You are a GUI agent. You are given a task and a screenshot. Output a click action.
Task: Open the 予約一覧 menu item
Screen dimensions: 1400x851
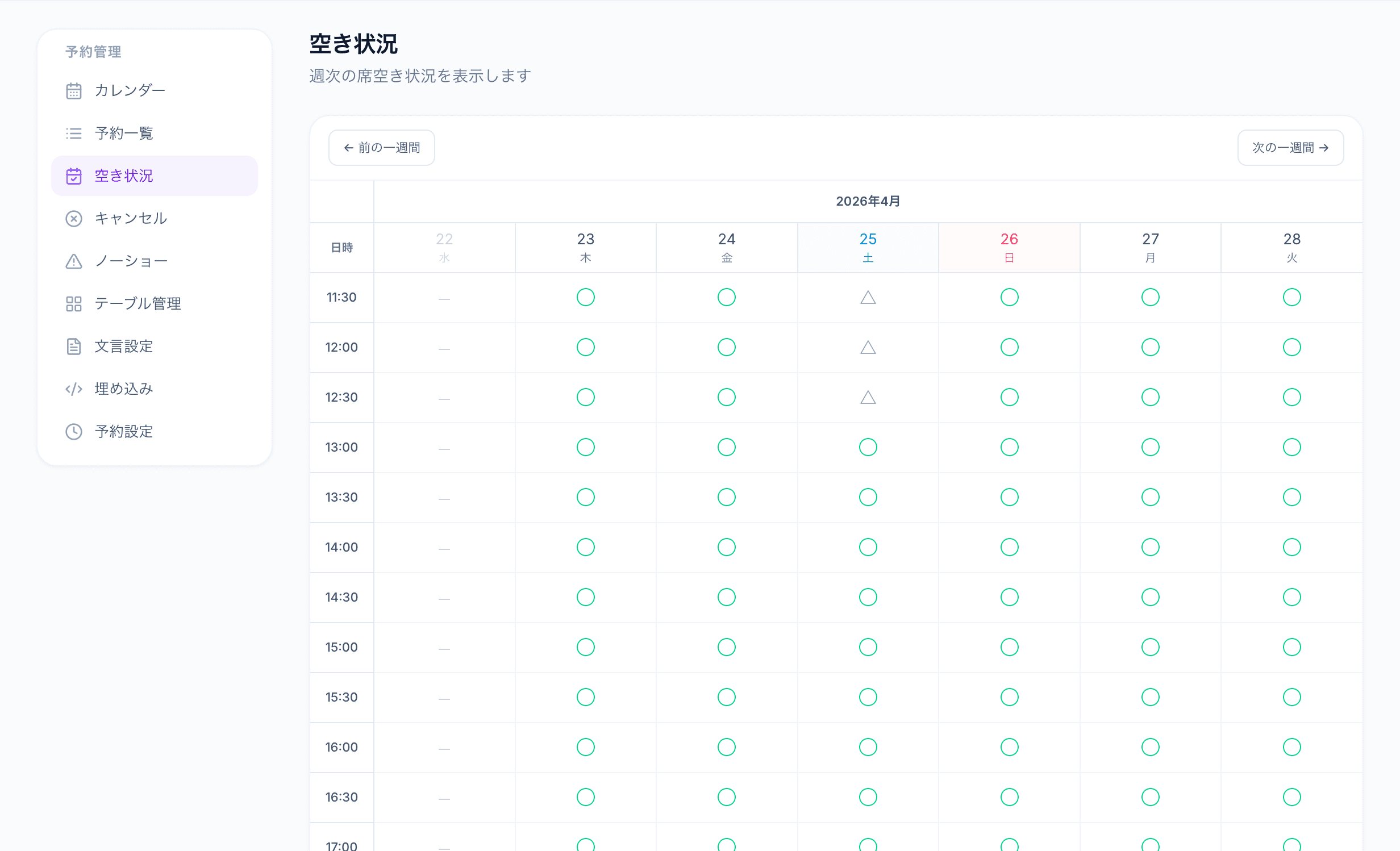[124, 134]
